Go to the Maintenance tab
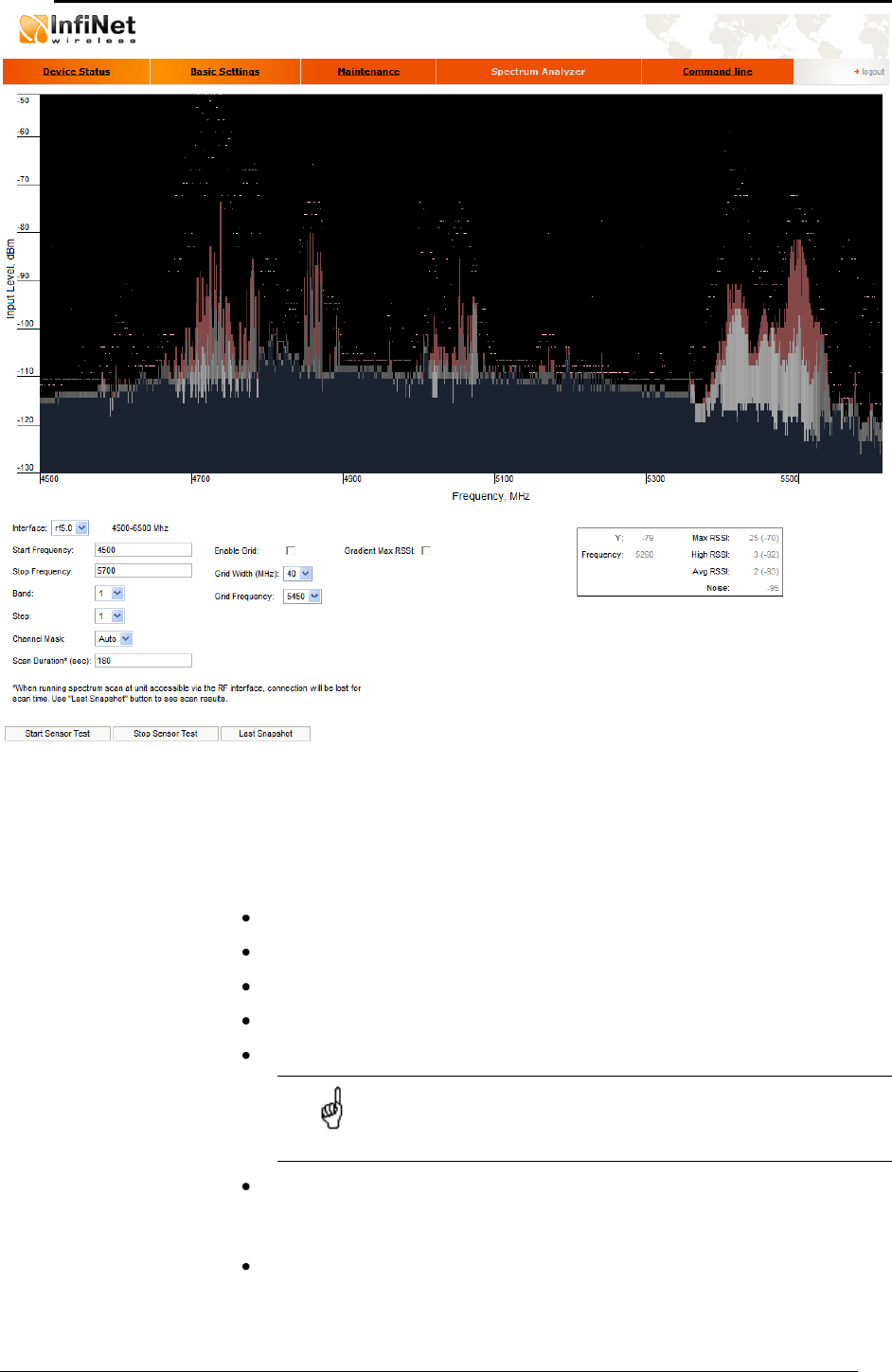 pyautogui.click(x=368, y=72)
